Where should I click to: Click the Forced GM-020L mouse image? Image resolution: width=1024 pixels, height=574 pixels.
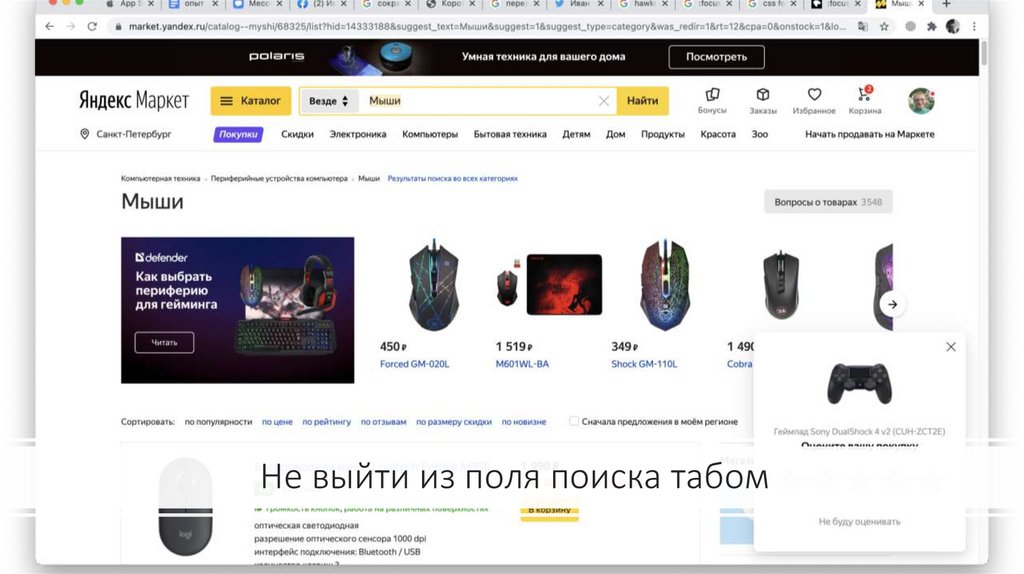[434, 285]
